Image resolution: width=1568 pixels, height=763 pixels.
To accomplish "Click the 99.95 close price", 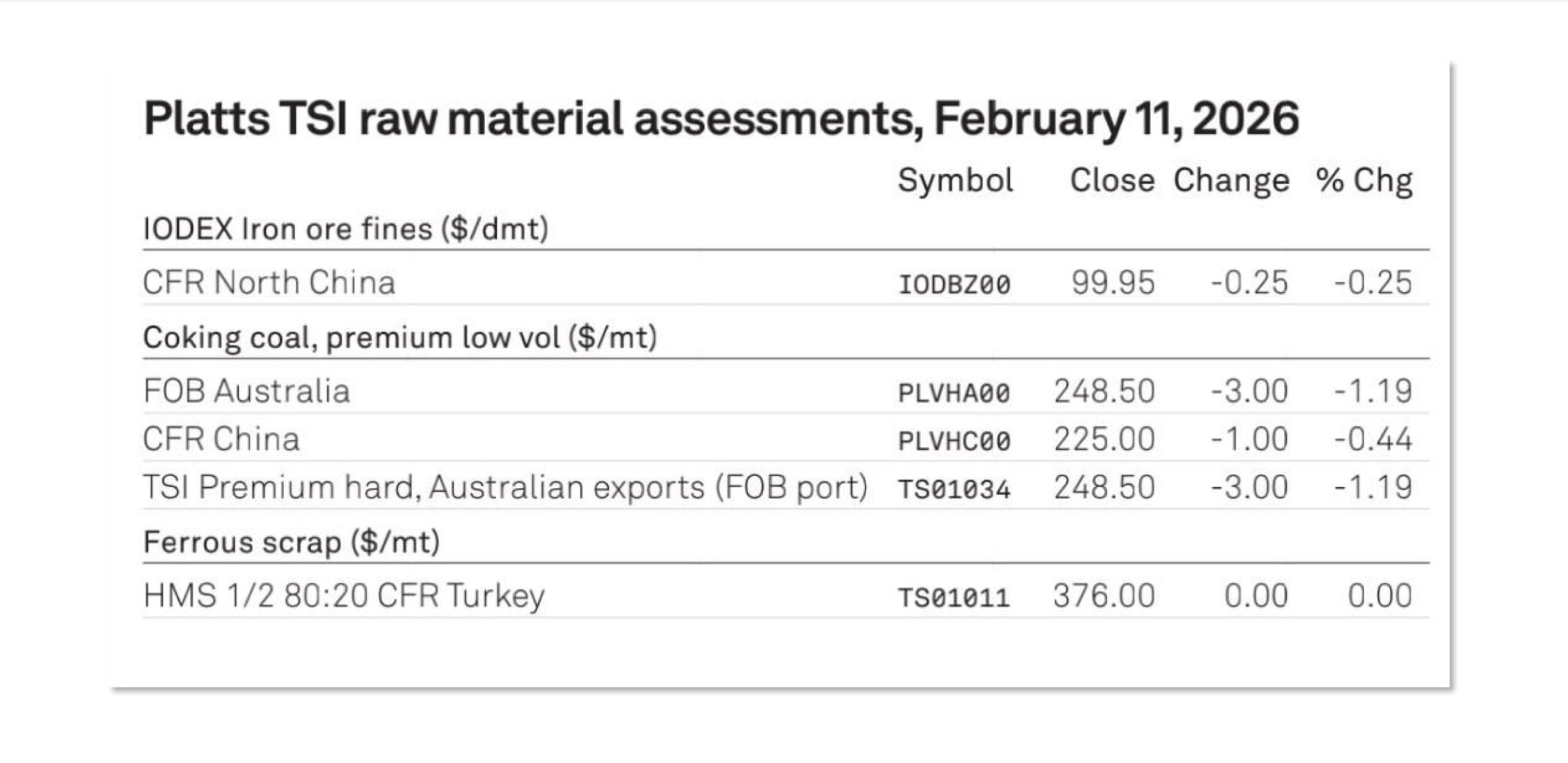I will click(x=1113, y=283).
